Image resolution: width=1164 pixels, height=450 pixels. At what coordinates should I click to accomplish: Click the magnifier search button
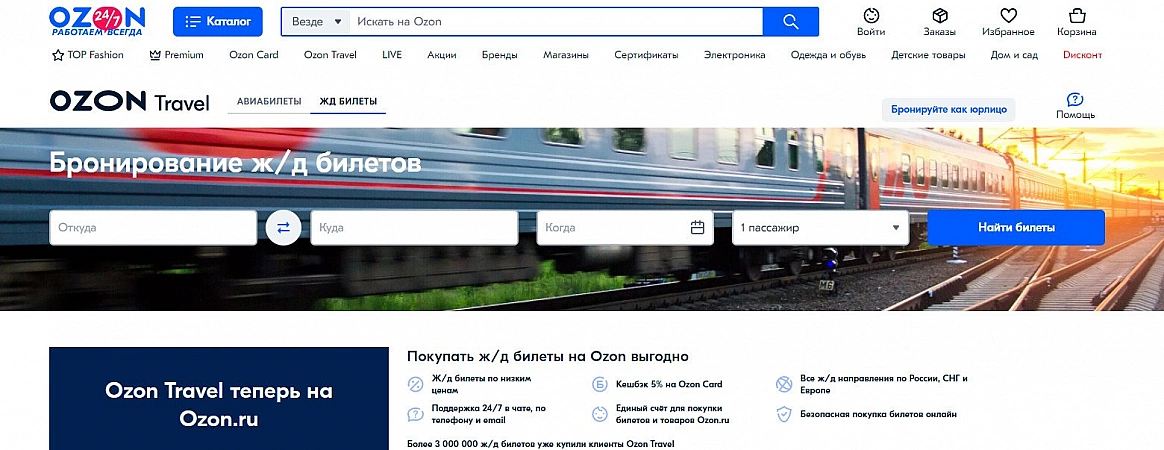click(790, 22)
